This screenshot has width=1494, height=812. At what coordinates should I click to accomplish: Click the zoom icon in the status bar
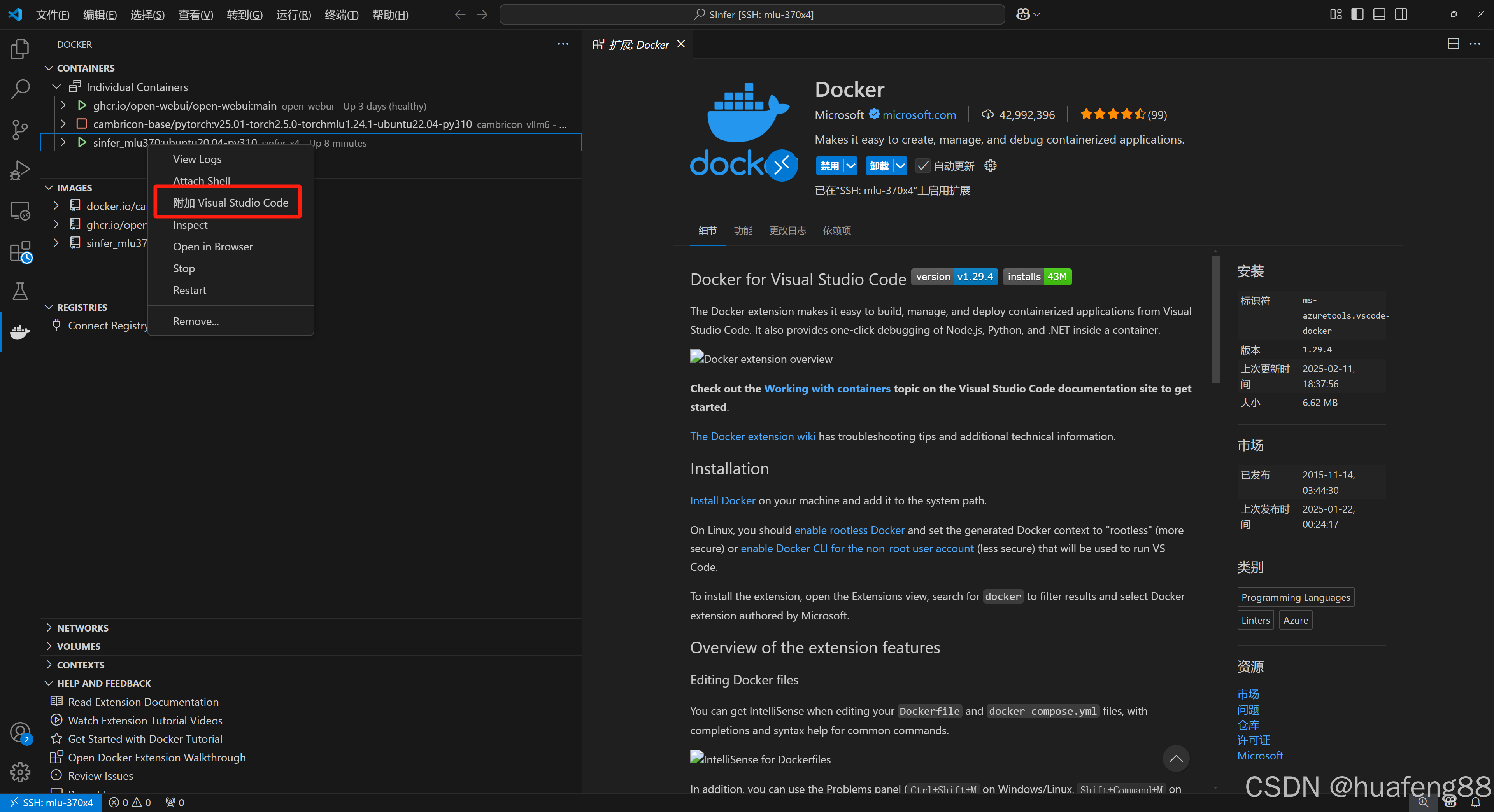1423,803
